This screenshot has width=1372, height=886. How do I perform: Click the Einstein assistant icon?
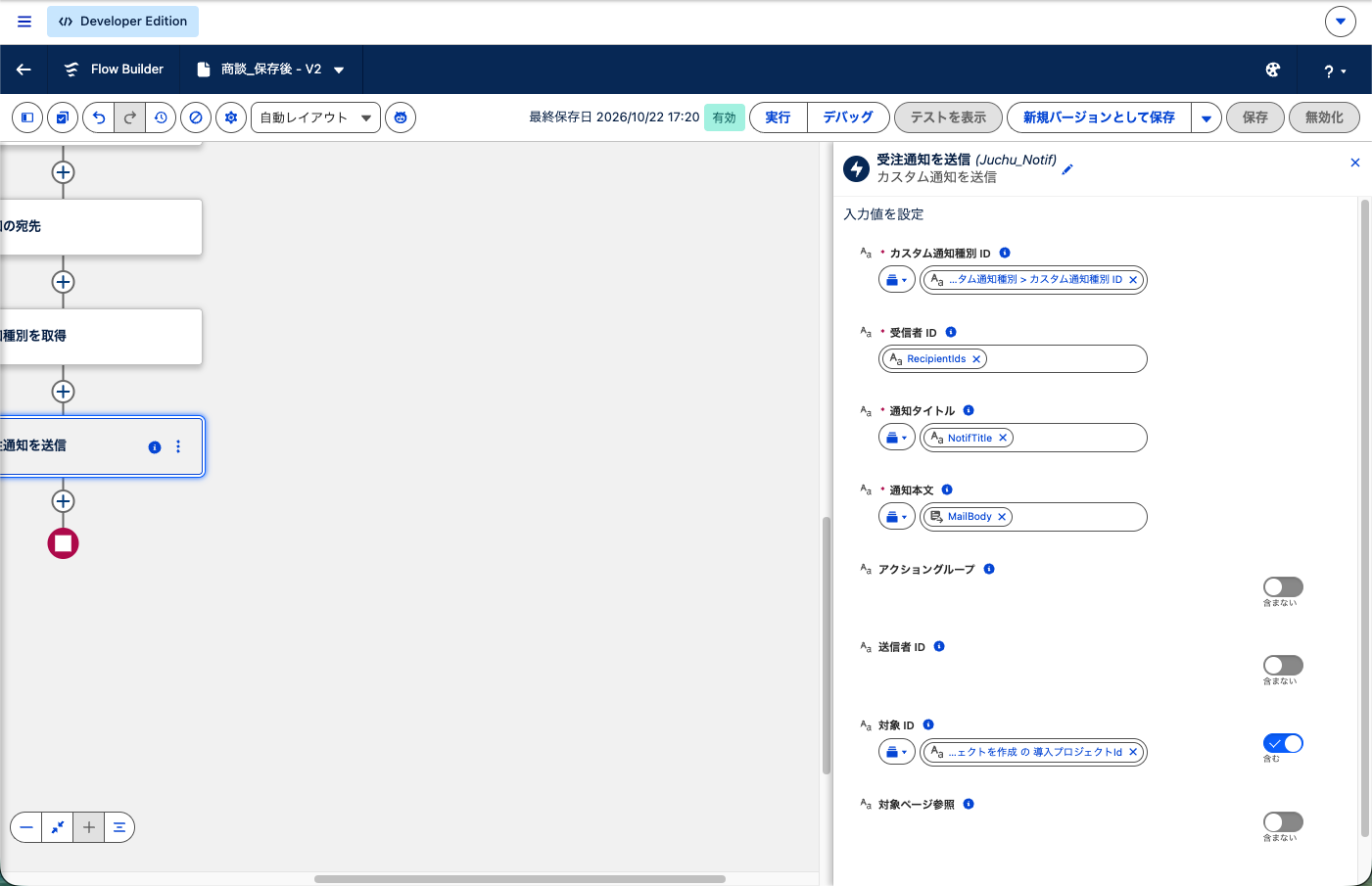click(401, 117)
